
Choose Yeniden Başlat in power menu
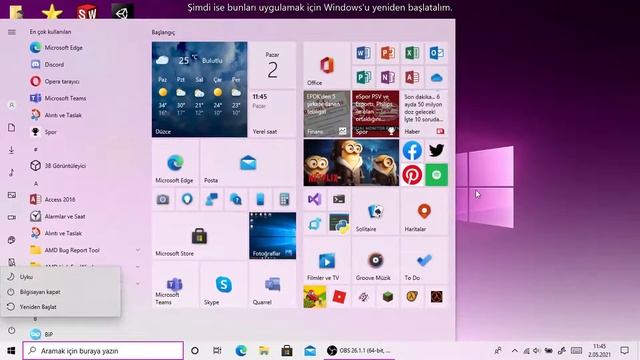(60, 307)
